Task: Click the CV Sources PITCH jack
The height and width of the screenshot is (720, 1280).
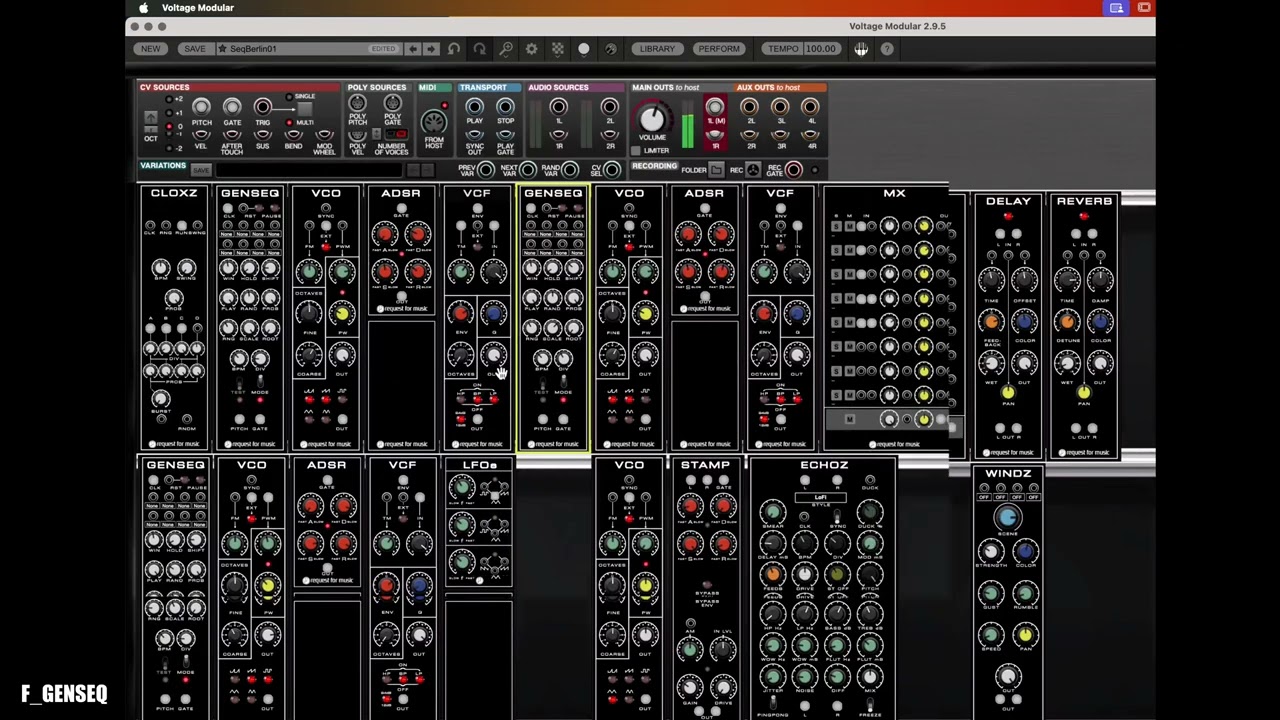Action: (201, 108)
